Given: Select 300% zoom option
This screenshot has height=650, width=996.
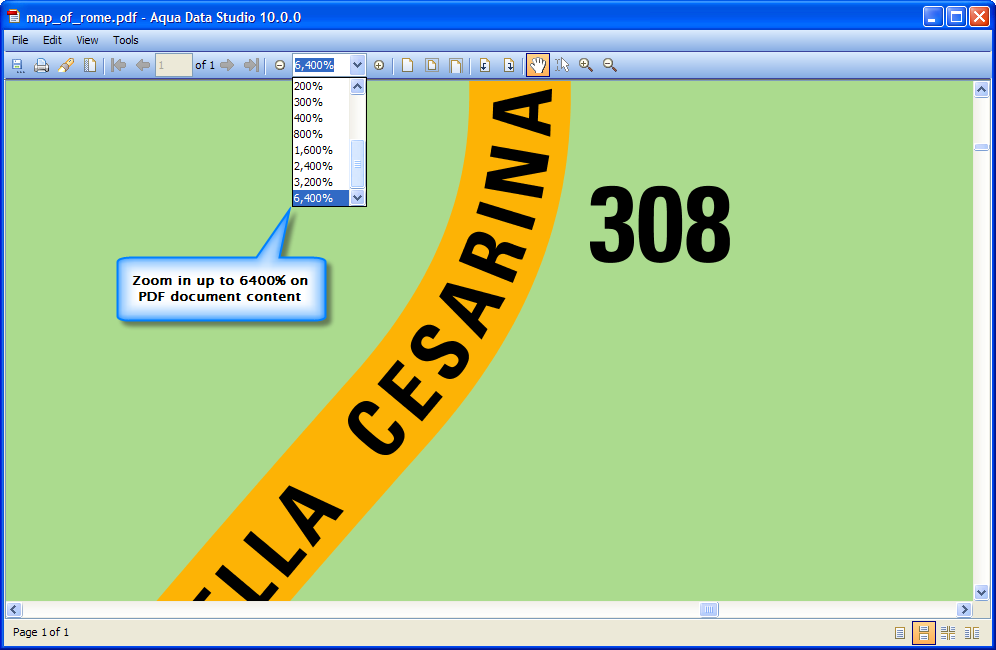Looking at the screenshot, I should (x=321, y=102).
